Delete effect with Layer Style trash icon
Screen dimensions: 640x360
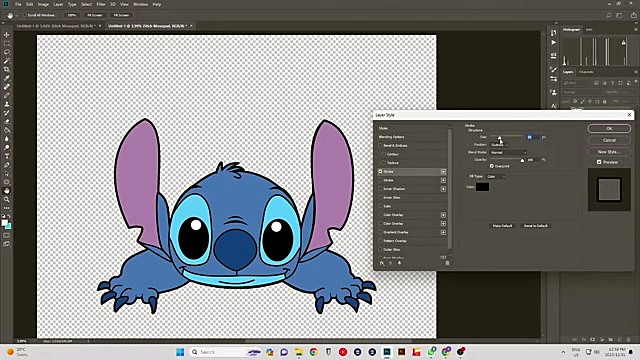click(x=447, y=263)
